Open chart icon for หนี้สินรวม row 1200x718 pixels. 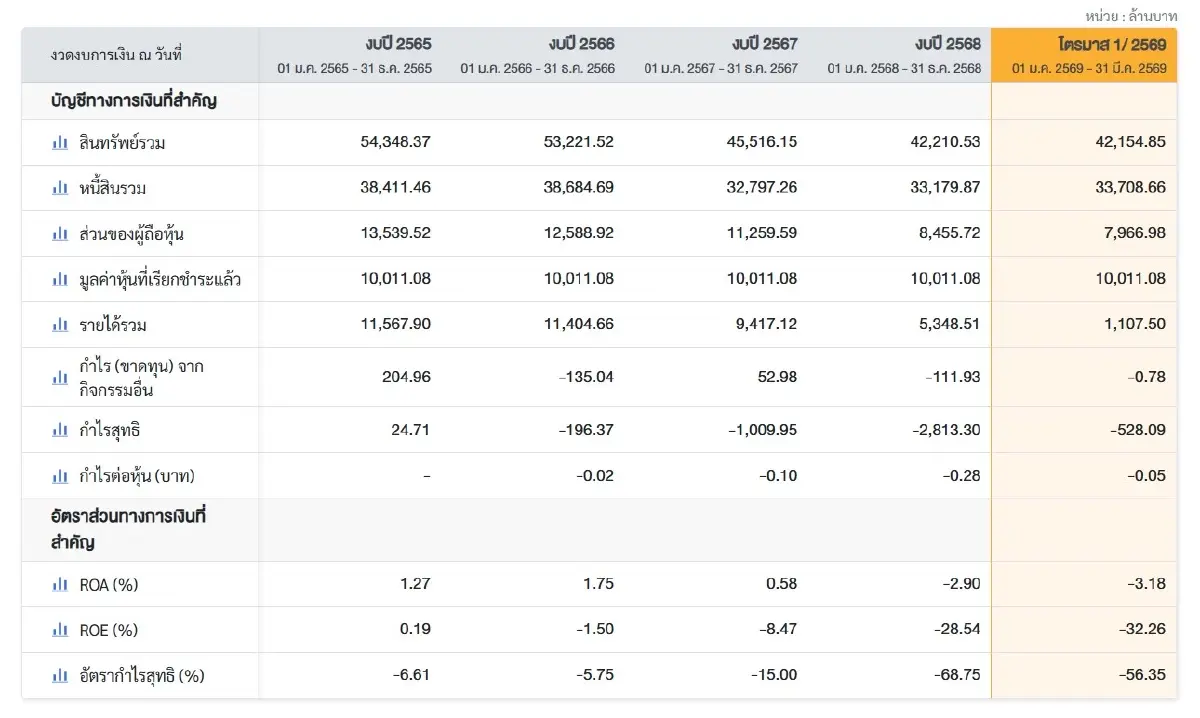(60, 188)
